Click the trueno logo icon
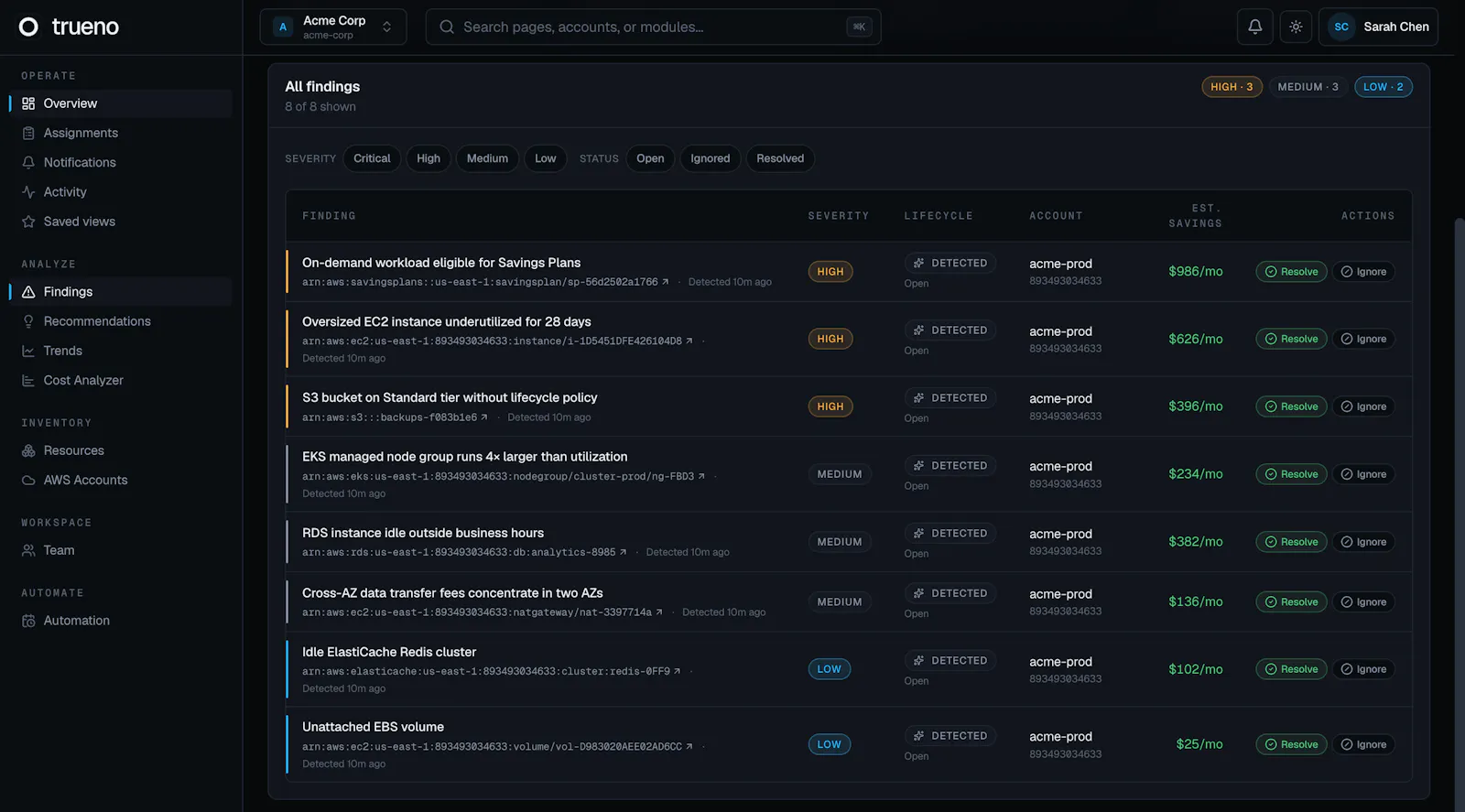Screen dimensions: 1465x812 point(28,27)
